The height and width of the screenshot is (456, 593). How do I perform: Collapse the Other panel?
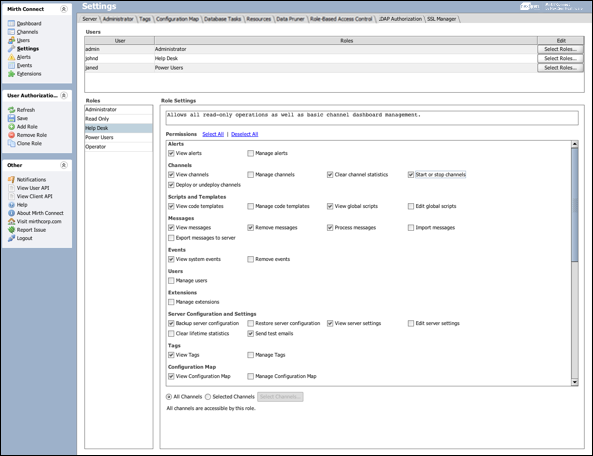click(64, 165)
